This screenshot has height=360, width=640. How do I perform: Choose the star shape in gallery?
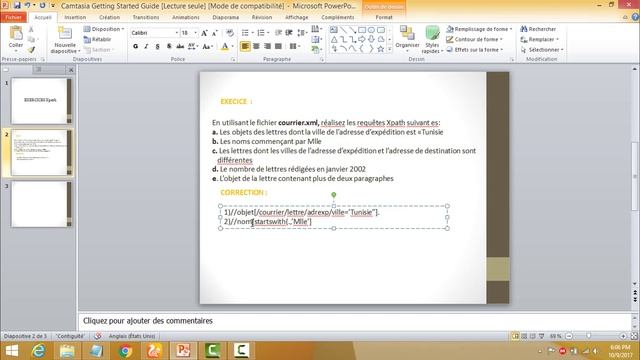coord(381,49)
